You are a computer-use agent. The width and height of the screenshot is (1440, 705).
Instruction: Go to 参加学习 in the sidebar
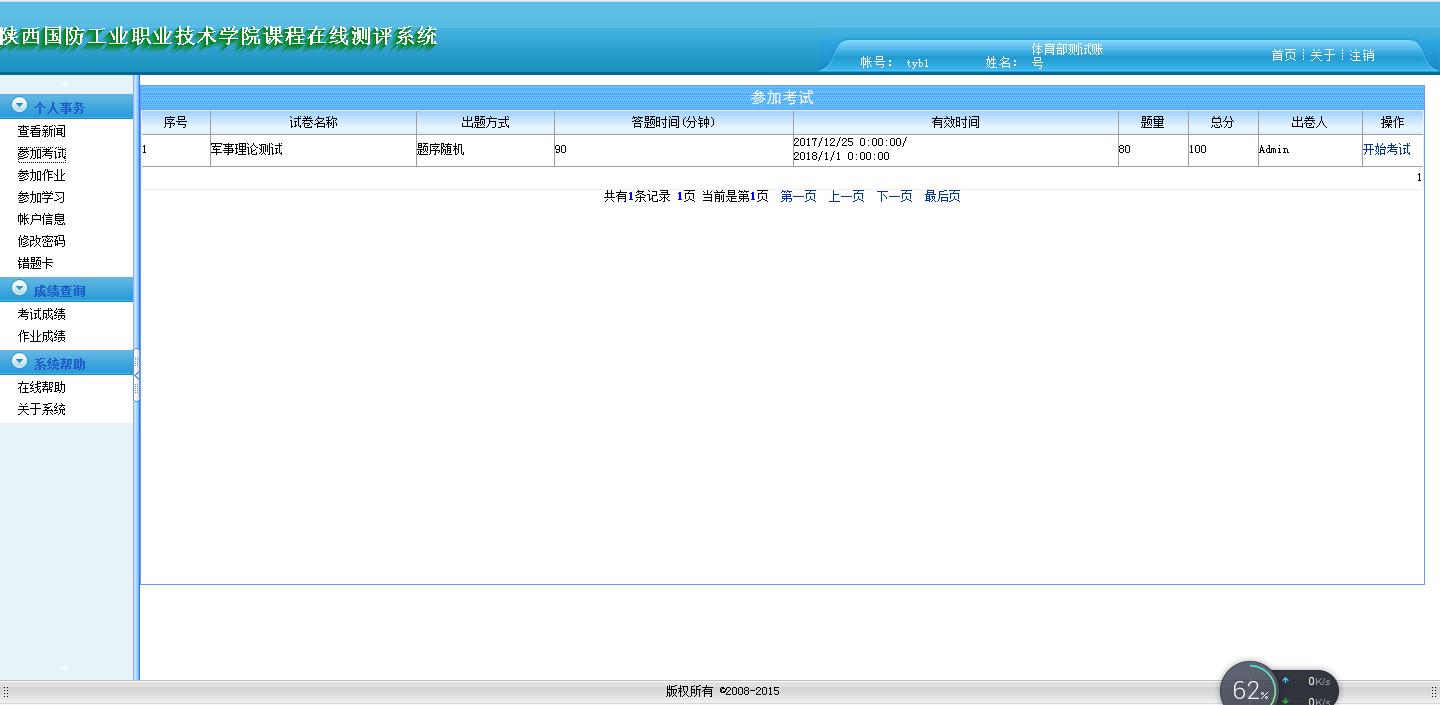(x=41, y=197)
